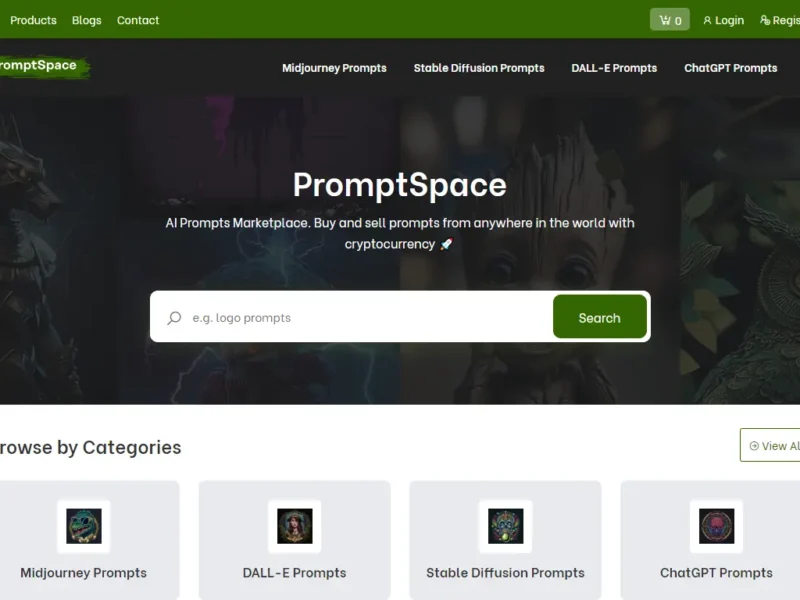800x600 pixels.
Task: Open the DALL-E Prompts category image
Action: 294,526
